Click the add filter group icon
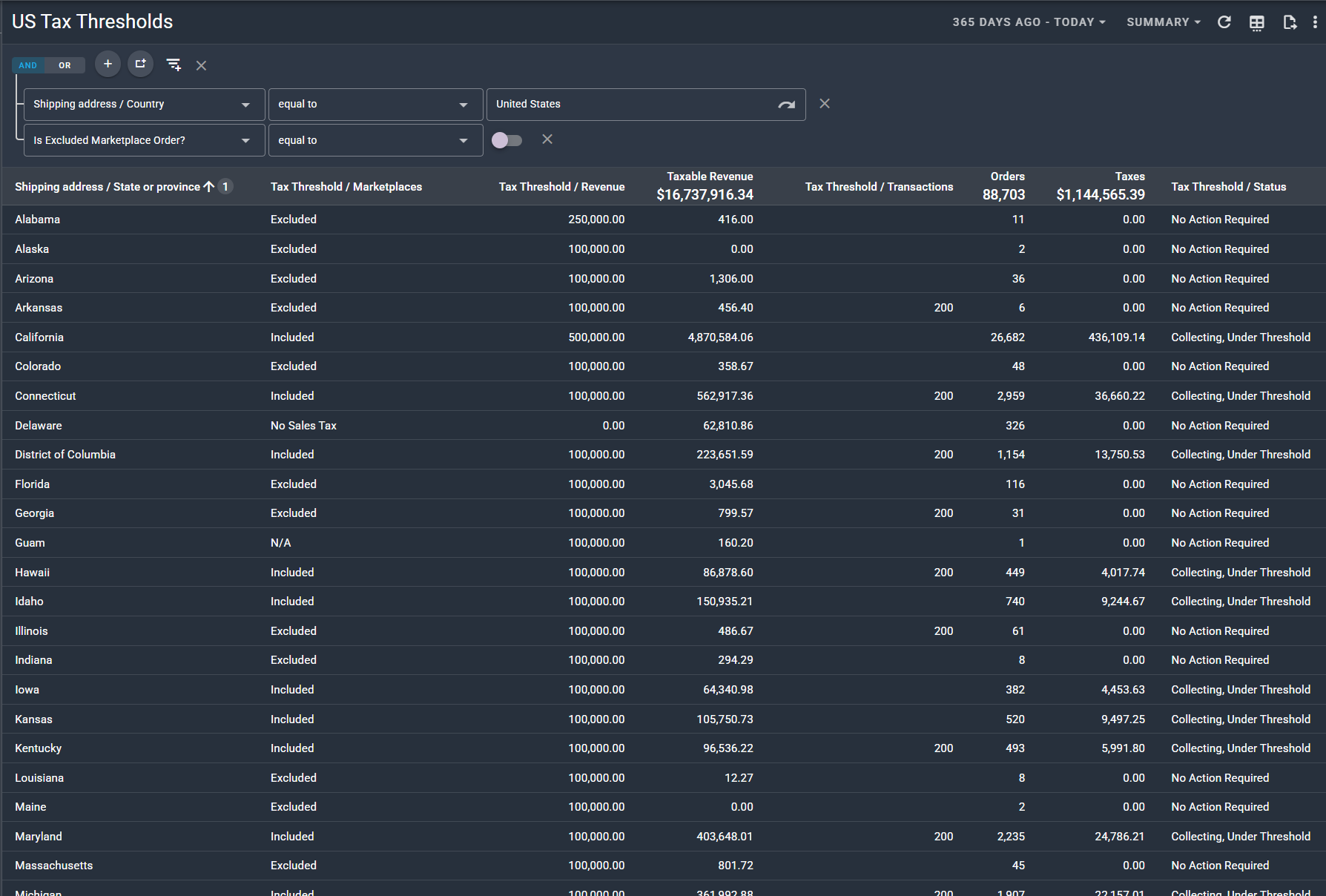 (140, 65)
